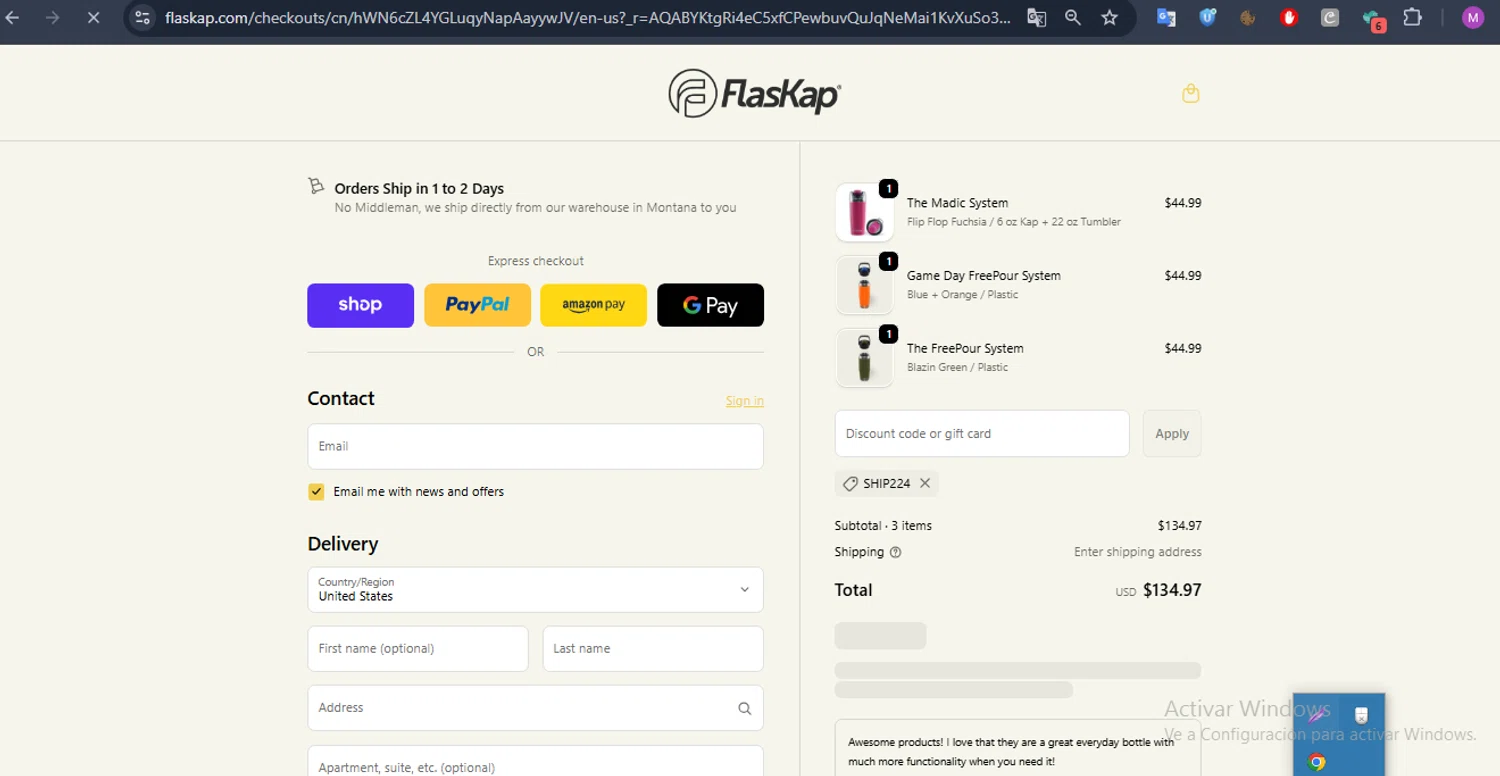Open the gray C extension icon

tap(1329, 17)
